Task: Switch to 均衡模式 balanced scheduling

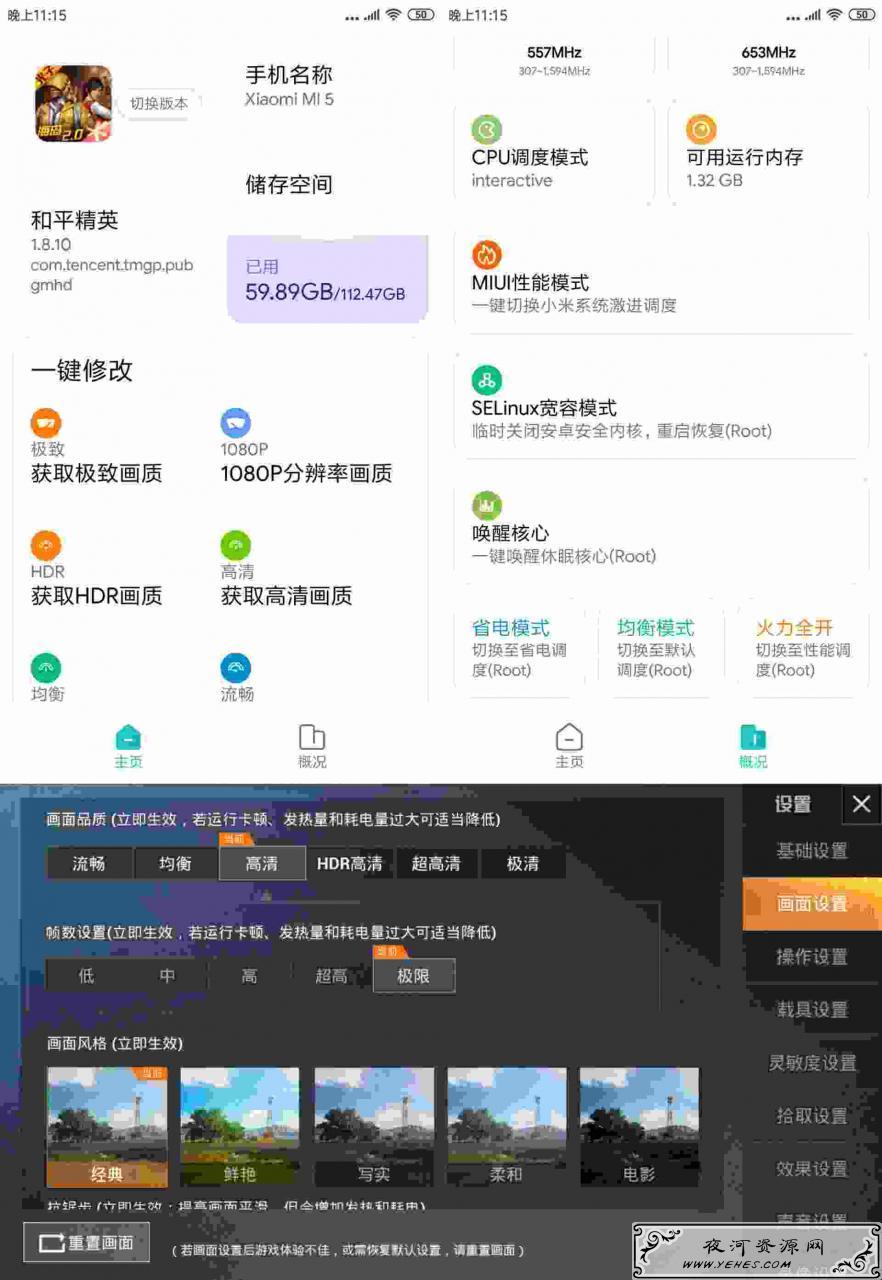Action: point(661,649)
